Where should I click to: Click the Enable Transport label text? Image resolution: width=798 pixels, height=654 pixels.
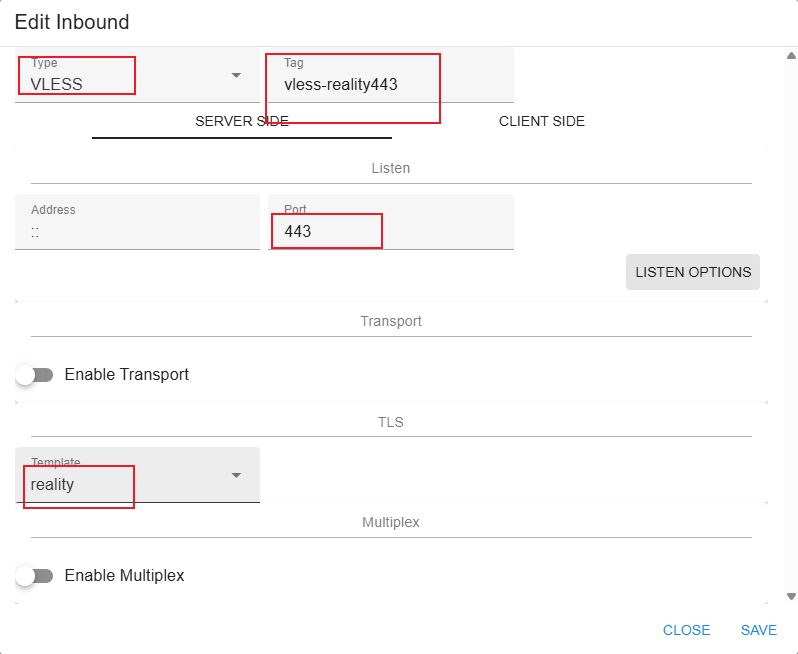126,375
